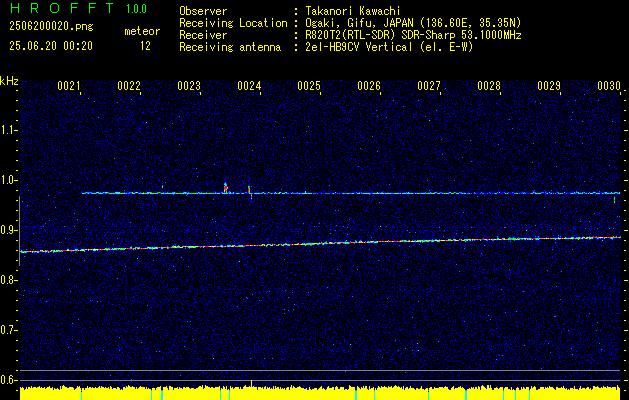Click the HROFFT program title
The width and height of the screenshot is (629, 400).
coord(62,8)
